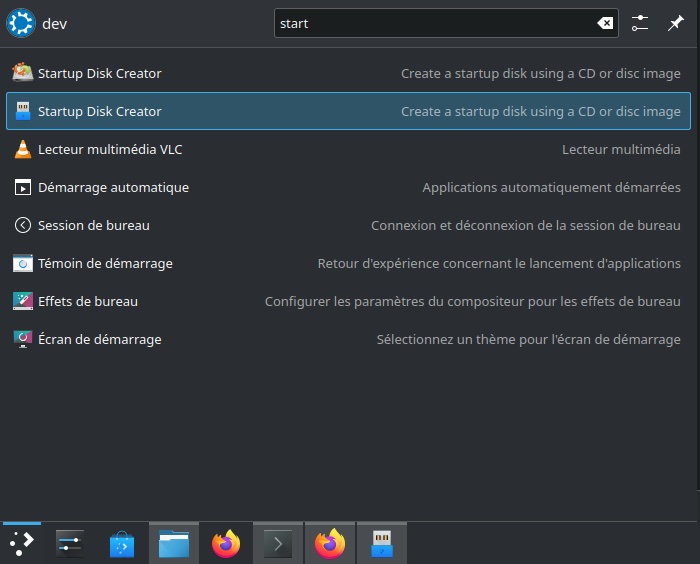The width and height of the screenshot is (700, 564).
Task: Switch to Startup Disk Creator taskbar entry
Action: tap(382, 543)
